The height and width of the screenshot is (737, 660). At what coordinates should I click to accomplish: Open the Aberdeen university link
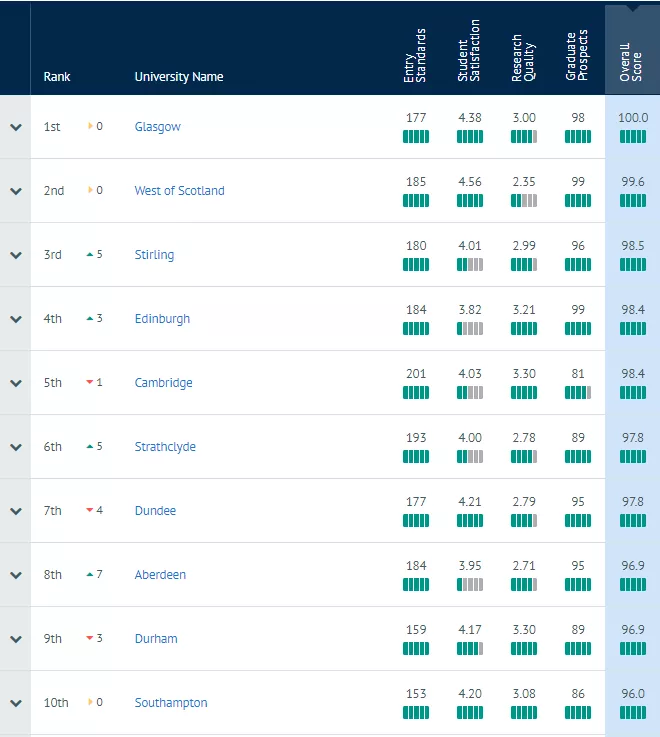[x=160, y=574]
